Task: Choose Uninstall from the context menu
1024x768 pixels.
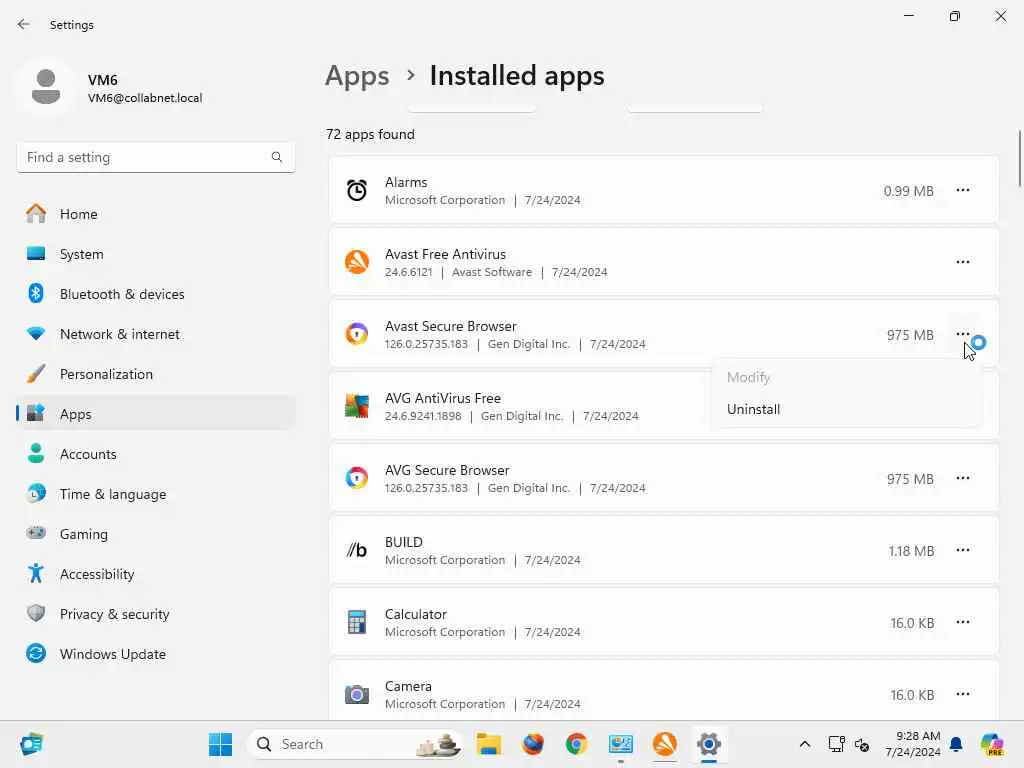Action: pos(847,409)
